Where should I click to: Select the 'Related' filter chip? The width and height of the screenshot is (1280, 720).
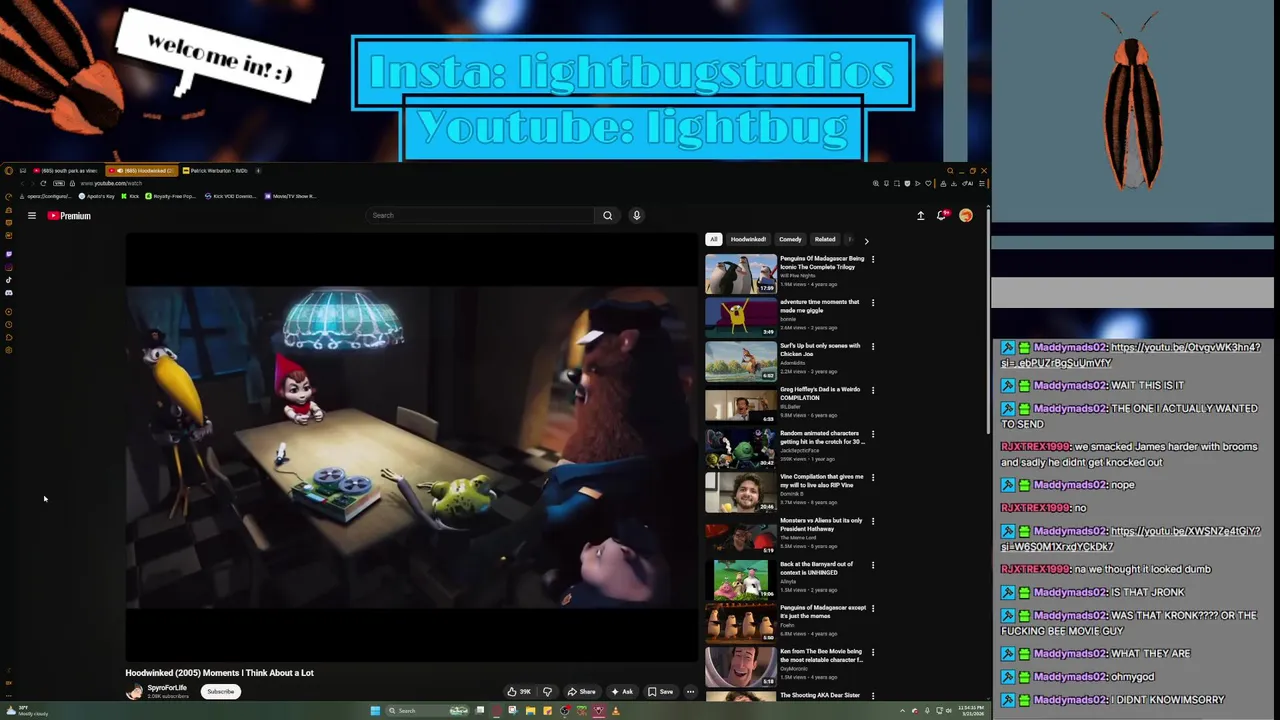pos(825,239)
